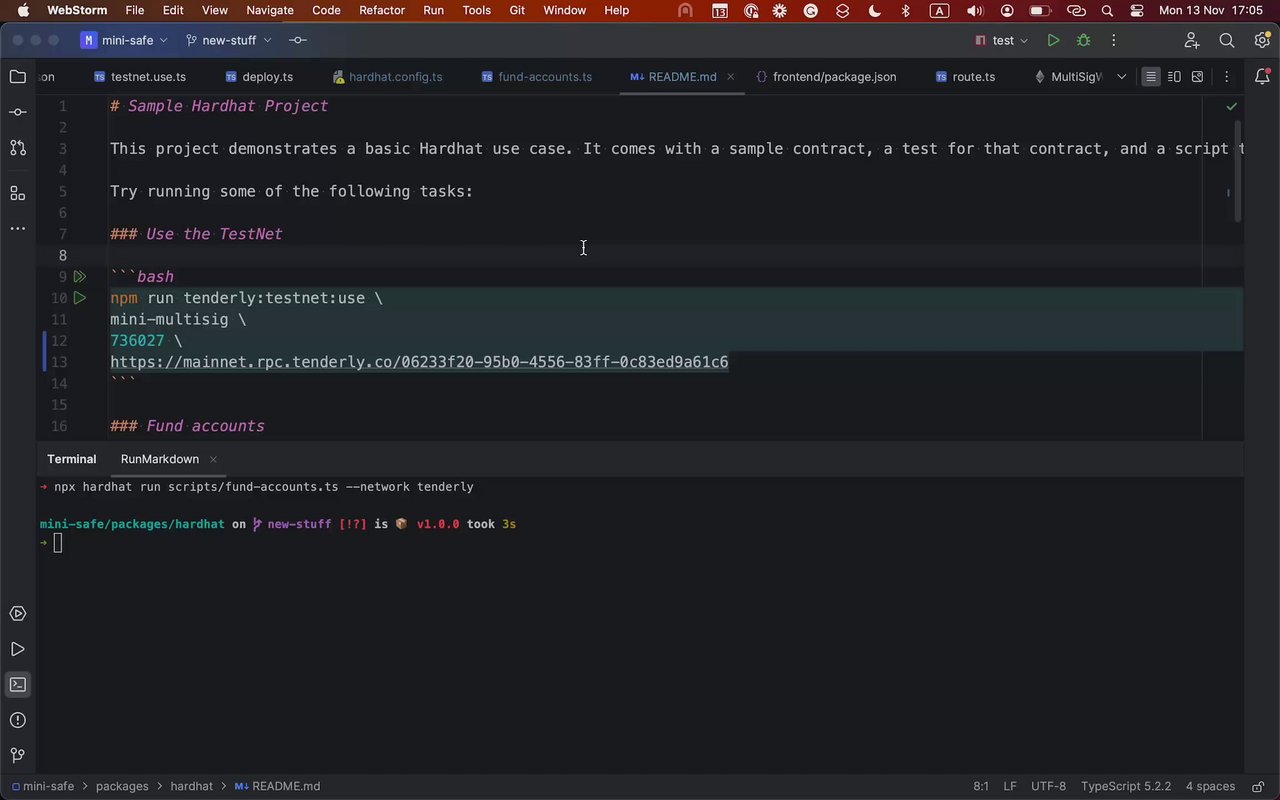Select the RunMarkdown terminal tab

click(160, 459)
